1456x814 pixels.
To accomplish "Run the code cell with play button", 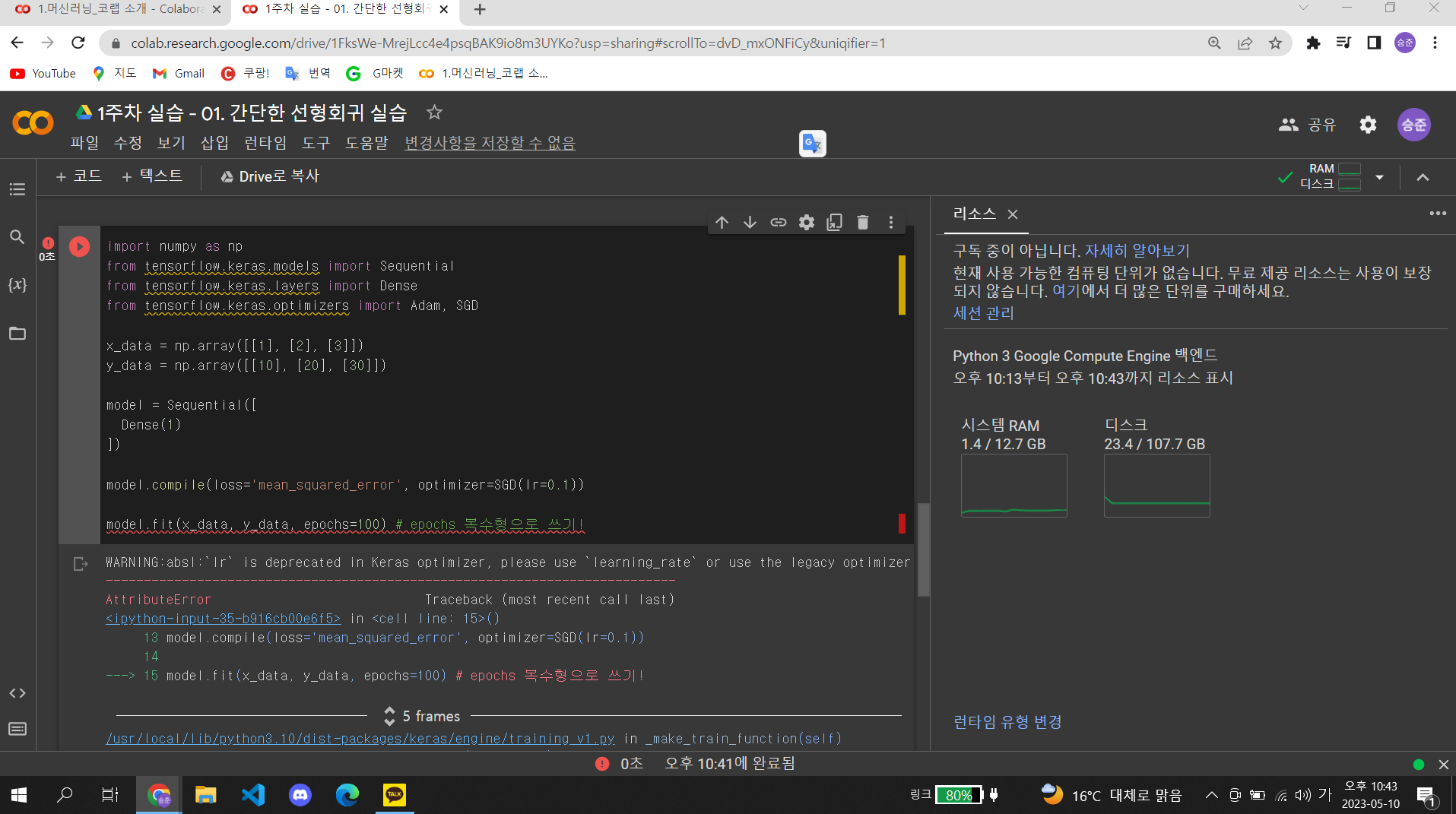I will 79,246.
